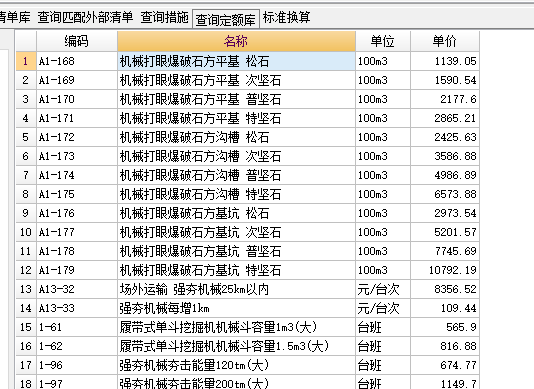Select 机械打眼爆破石方平基 普坚石 row
Screen dimensions: 534x389
pos(236,99)
